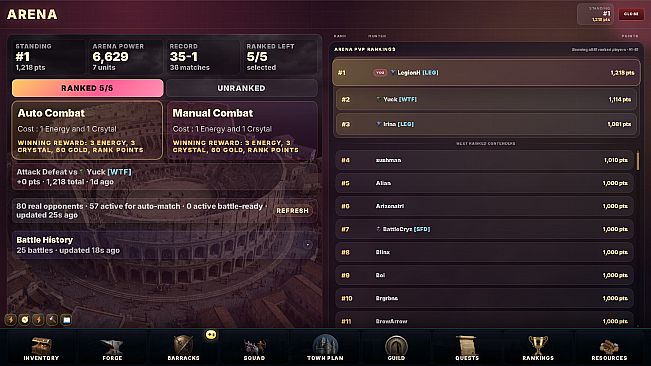Image resolution: width=651 pixels, height=366 pixels.
Task: Click the rankings list scrollbar
Action: [x=638, y=160]
